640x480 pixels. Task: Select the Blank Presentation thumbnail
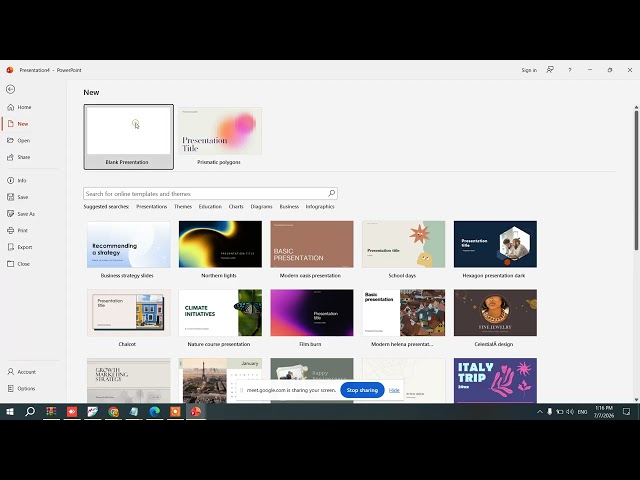[129, 137]
